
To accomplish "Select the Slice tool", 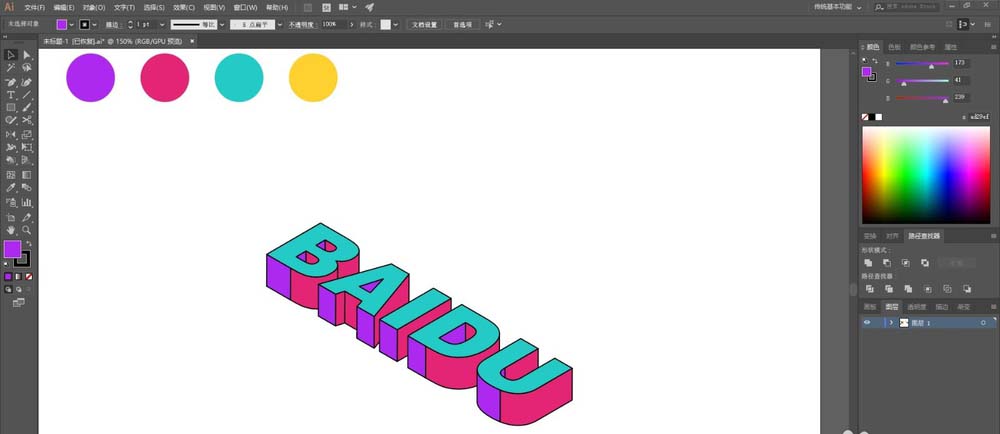I will 27,217.
